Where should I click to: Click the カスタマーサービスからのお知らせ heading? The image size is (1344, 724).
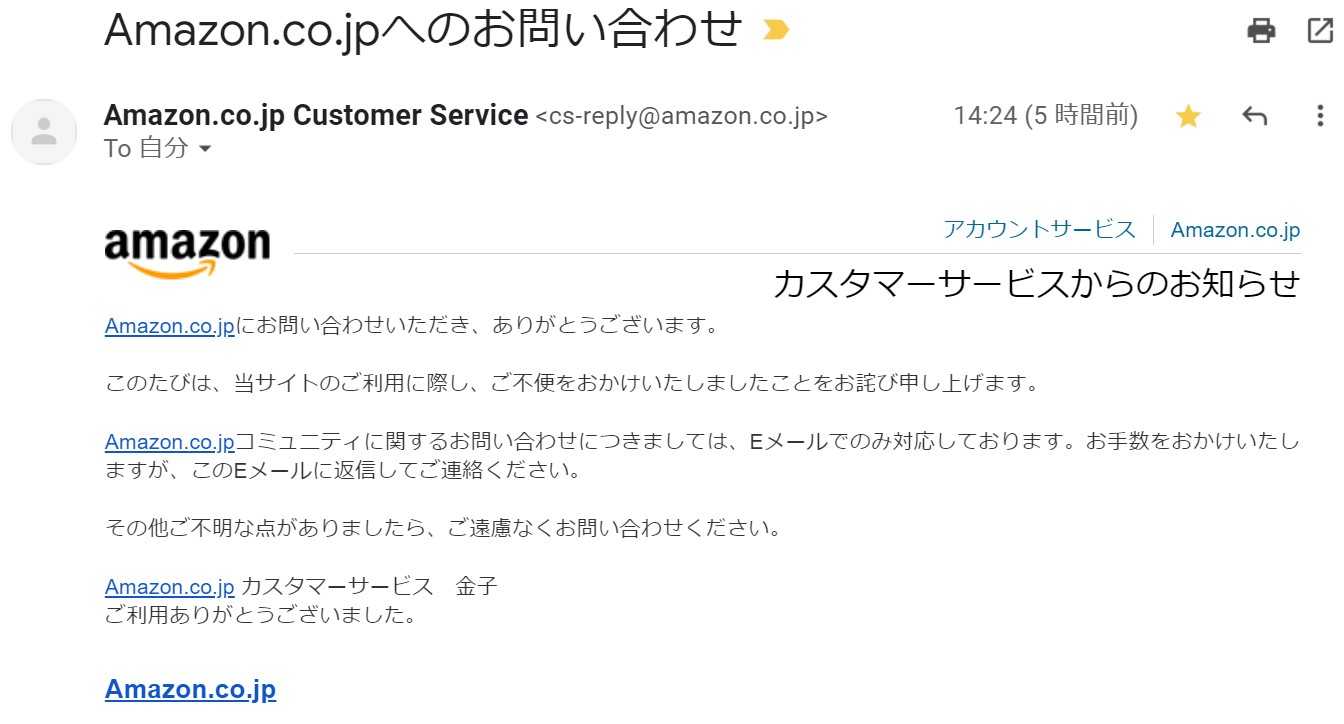[x=1036, y=284]
